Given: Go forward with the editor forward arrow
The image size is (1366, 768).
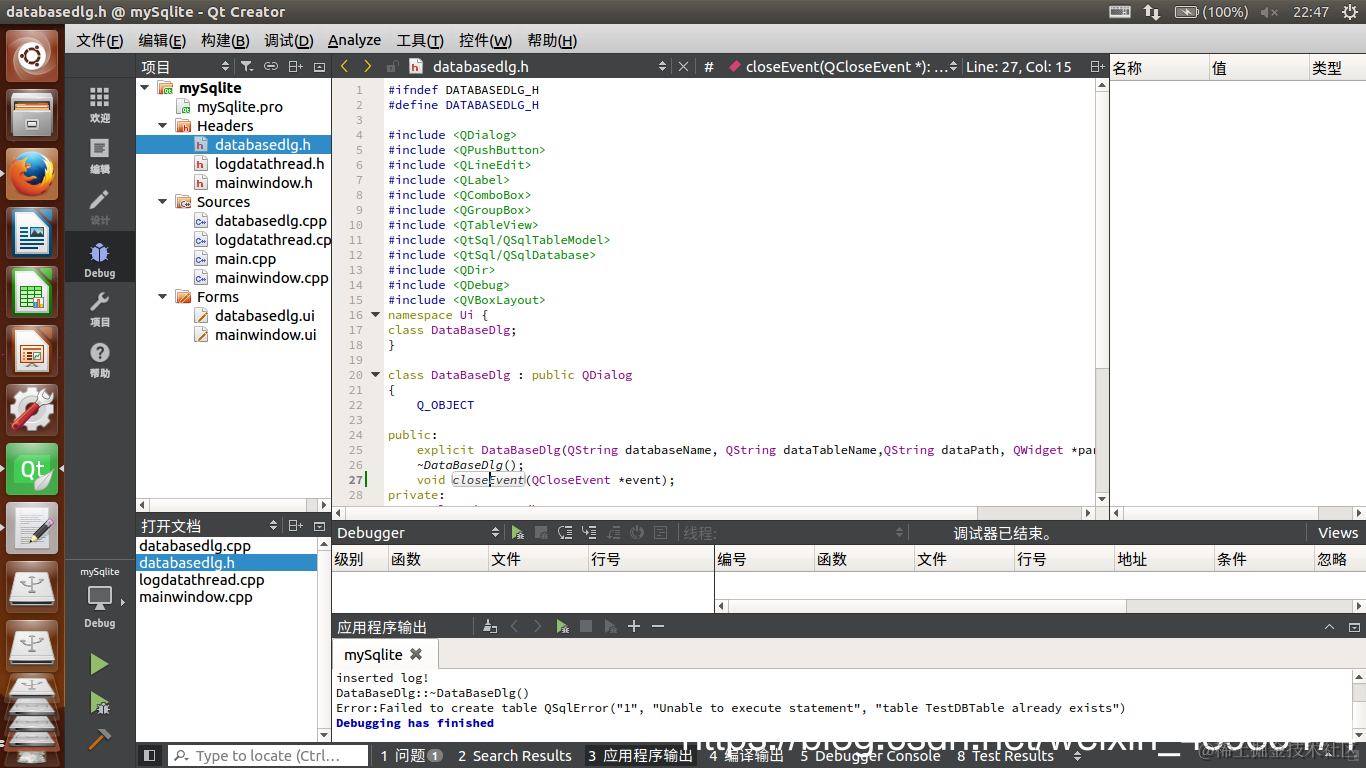Looking at the screenshot, I should click(x=368, y=66).
